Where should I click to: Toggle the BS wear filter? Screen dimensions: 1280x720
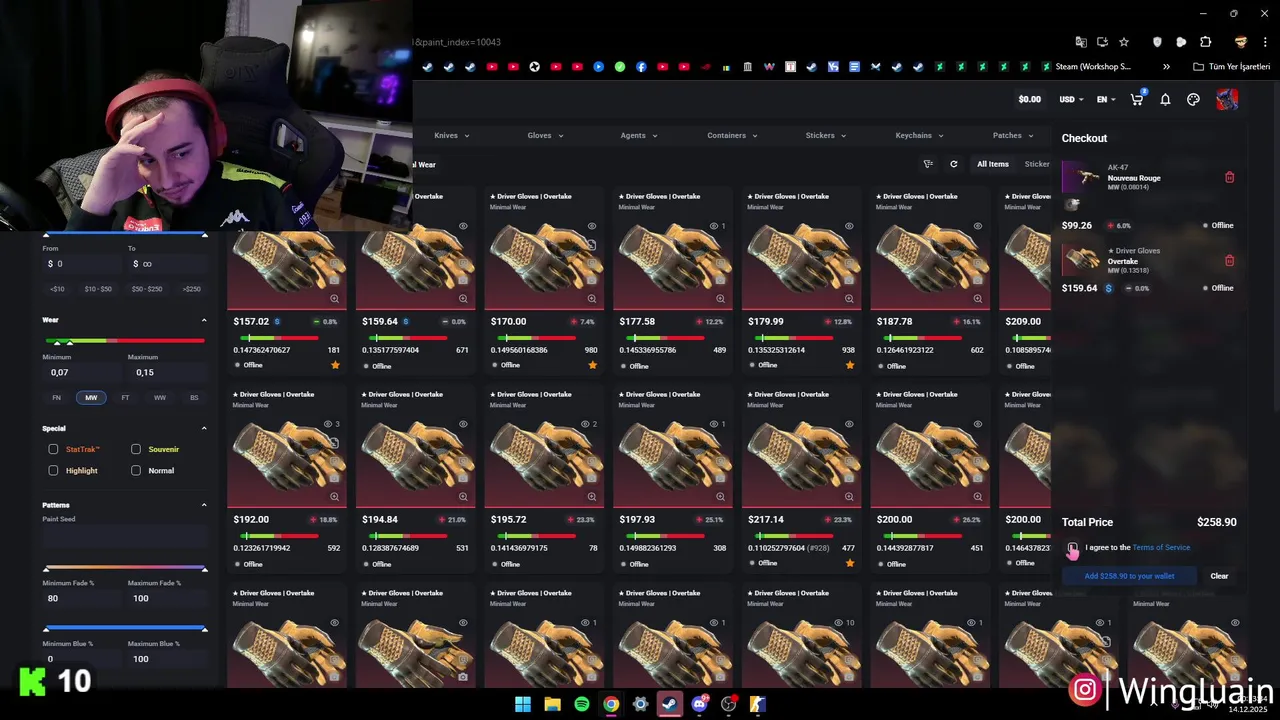pyautogui.click(x=194, y=397)
